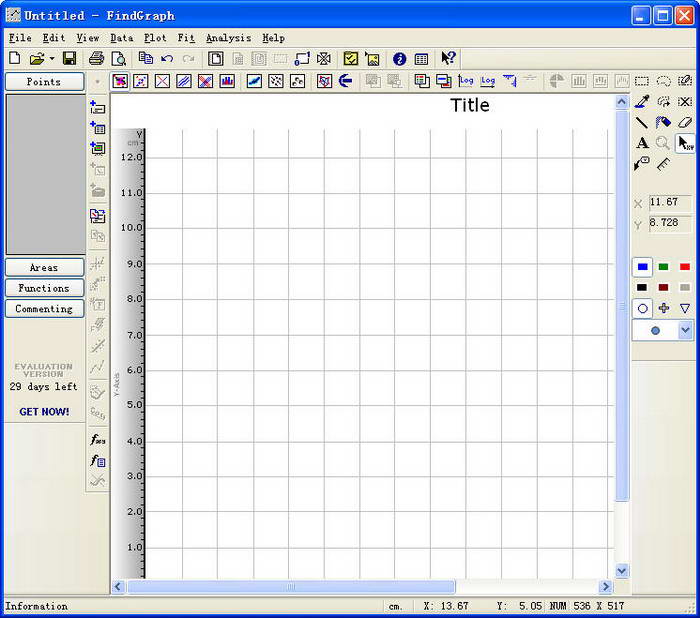Expand the Commenting panel
This screenshot has height=618, width=700.
(44, 309)
